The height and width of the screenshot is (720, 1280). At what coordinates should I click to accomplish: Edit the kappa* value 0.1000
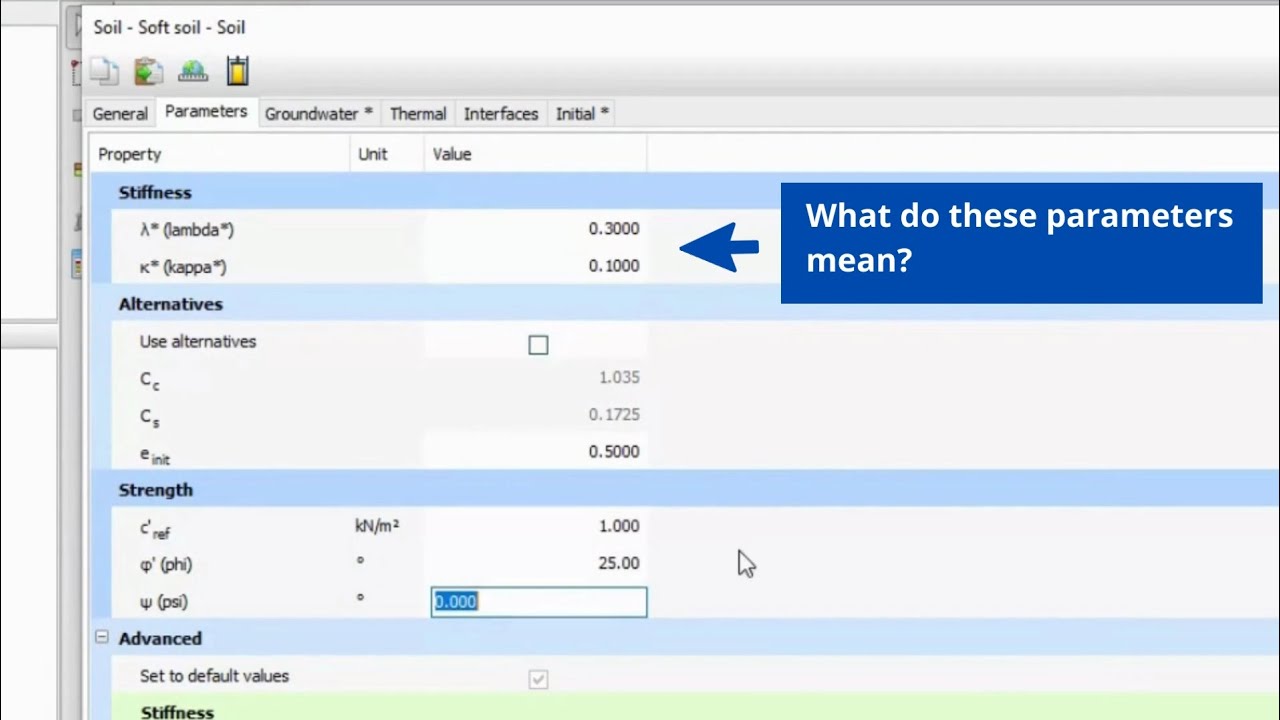(x=536, y=266)
